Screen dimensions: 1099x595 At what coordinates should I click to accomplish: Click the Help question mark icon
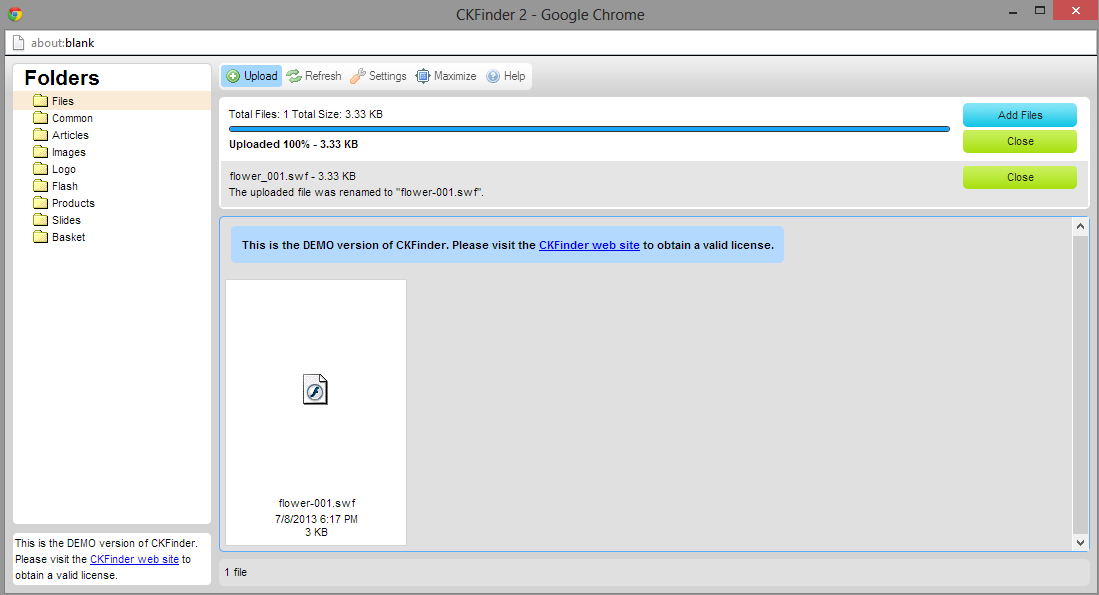coord(493,76)
